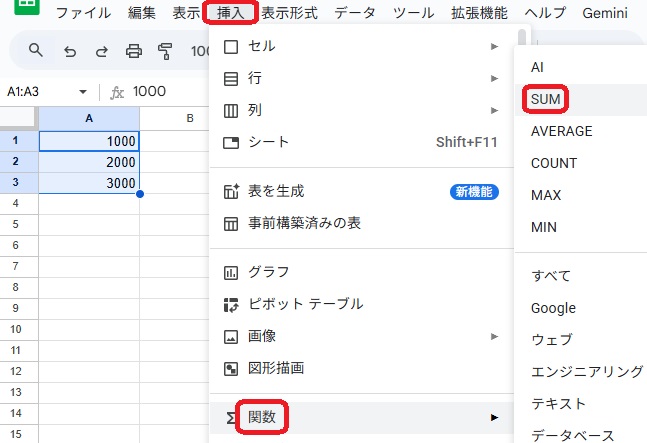Open the データ menu
647x443 pixels.
pyautogui.click(x=354, y=13)
